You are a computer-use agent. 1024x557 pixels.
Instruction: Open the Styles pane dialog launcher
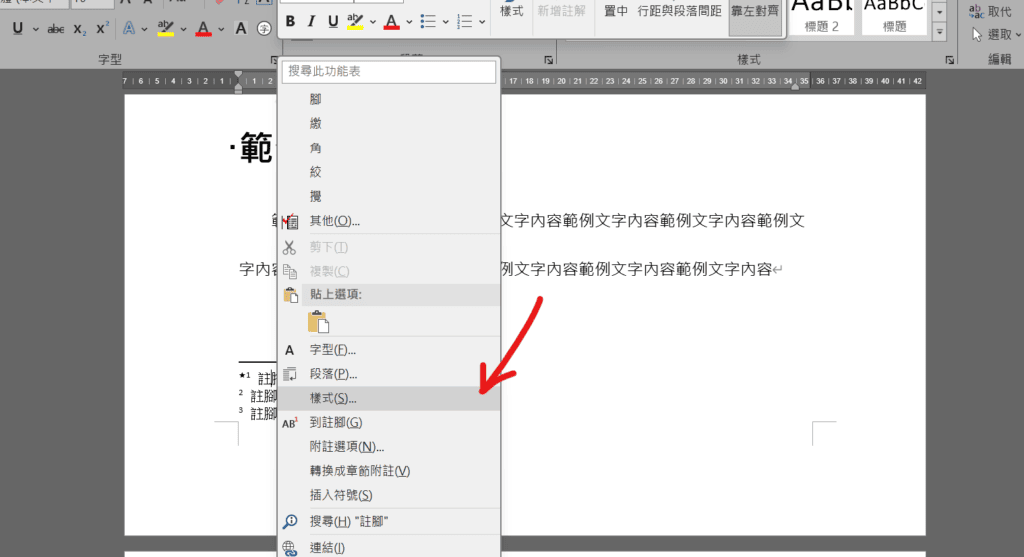tap(949, 60)
